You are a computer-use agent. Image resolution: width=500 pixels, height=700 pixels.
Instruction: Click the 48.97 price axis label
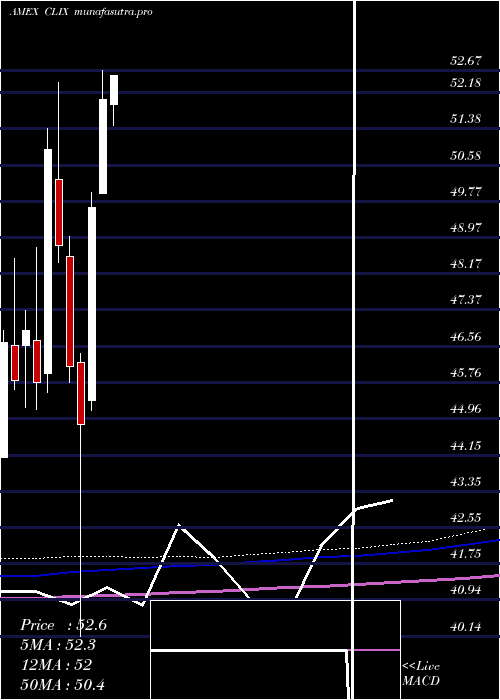[x=465, y=228]
